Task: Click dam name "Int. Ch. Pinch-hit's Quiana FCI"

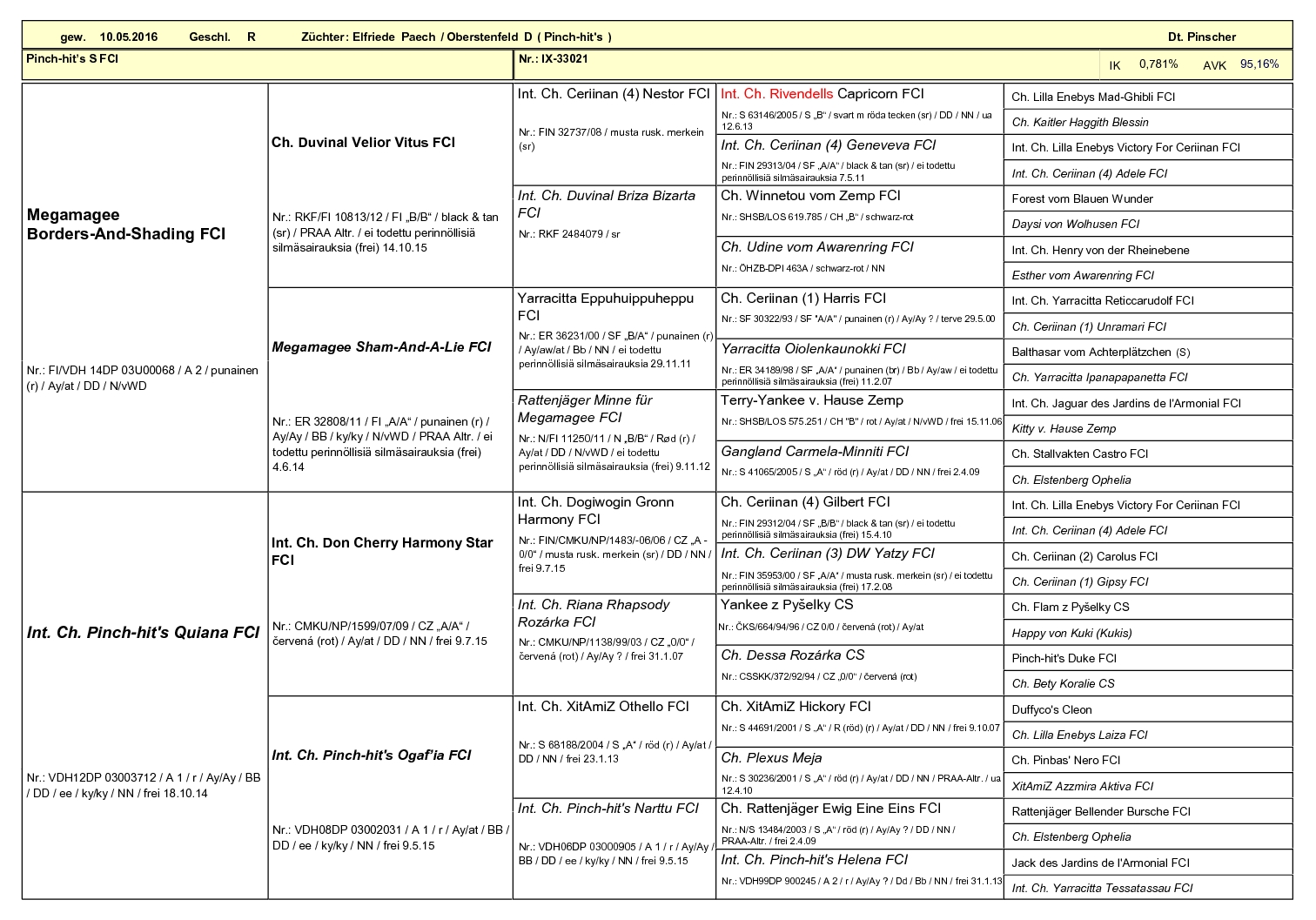Action: point(144,633)
